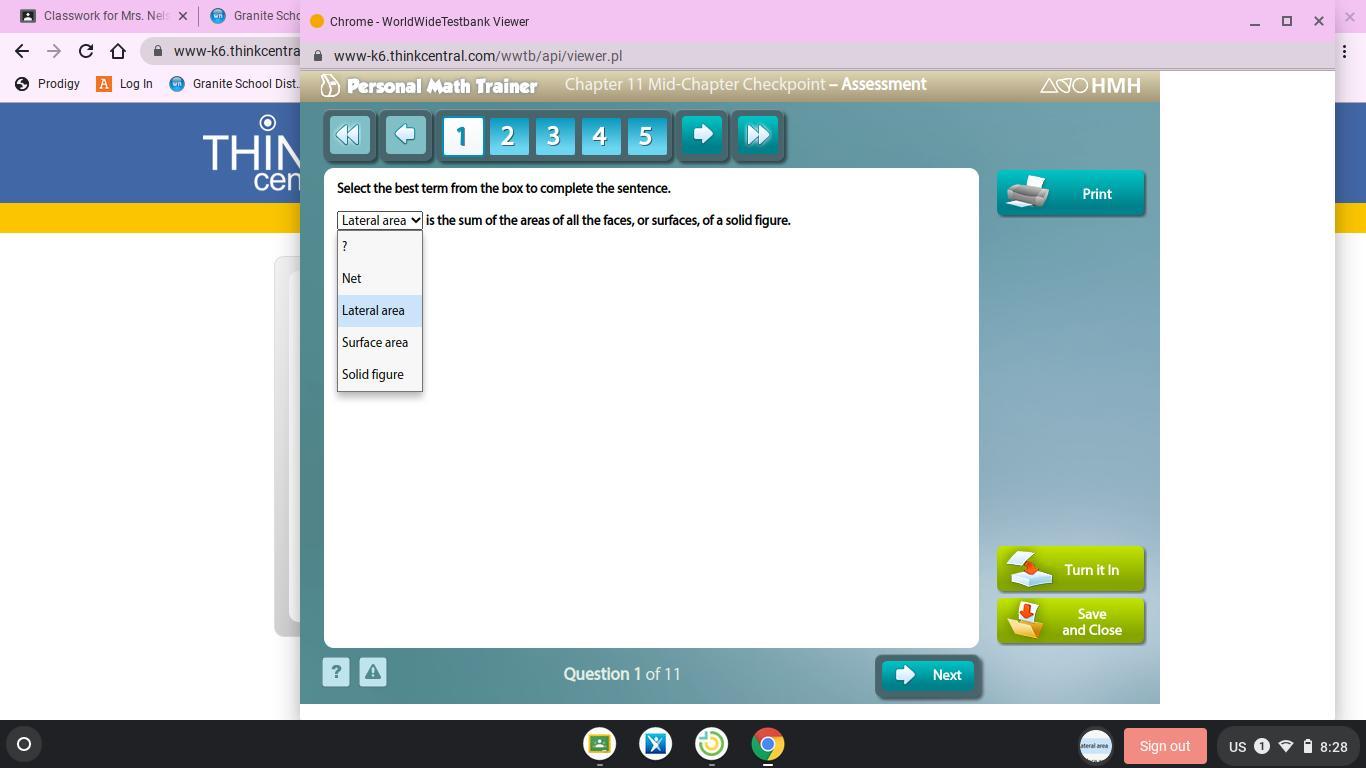Open the green swirl app in shelf

712,744
